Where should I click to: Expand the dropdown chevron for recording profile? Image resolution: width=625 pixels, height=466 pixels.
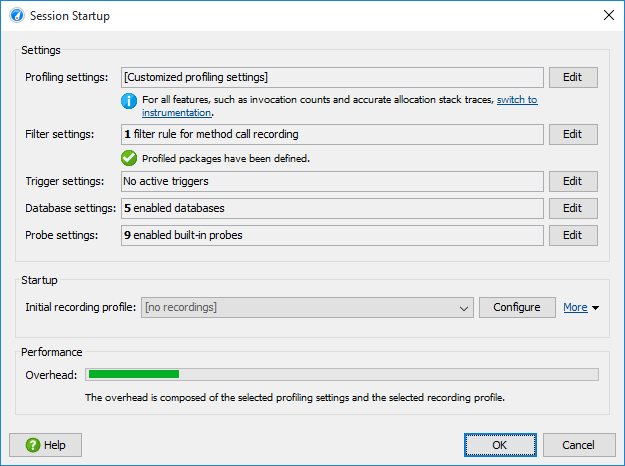(x=463, y=308)
